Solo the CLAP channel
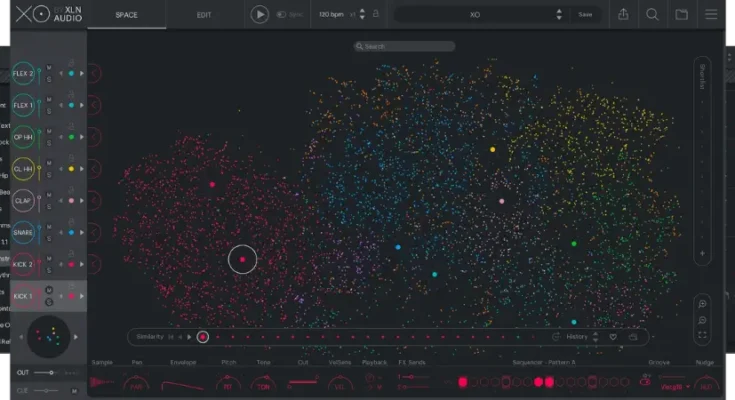The image size is (735, 400). [48, 207]
